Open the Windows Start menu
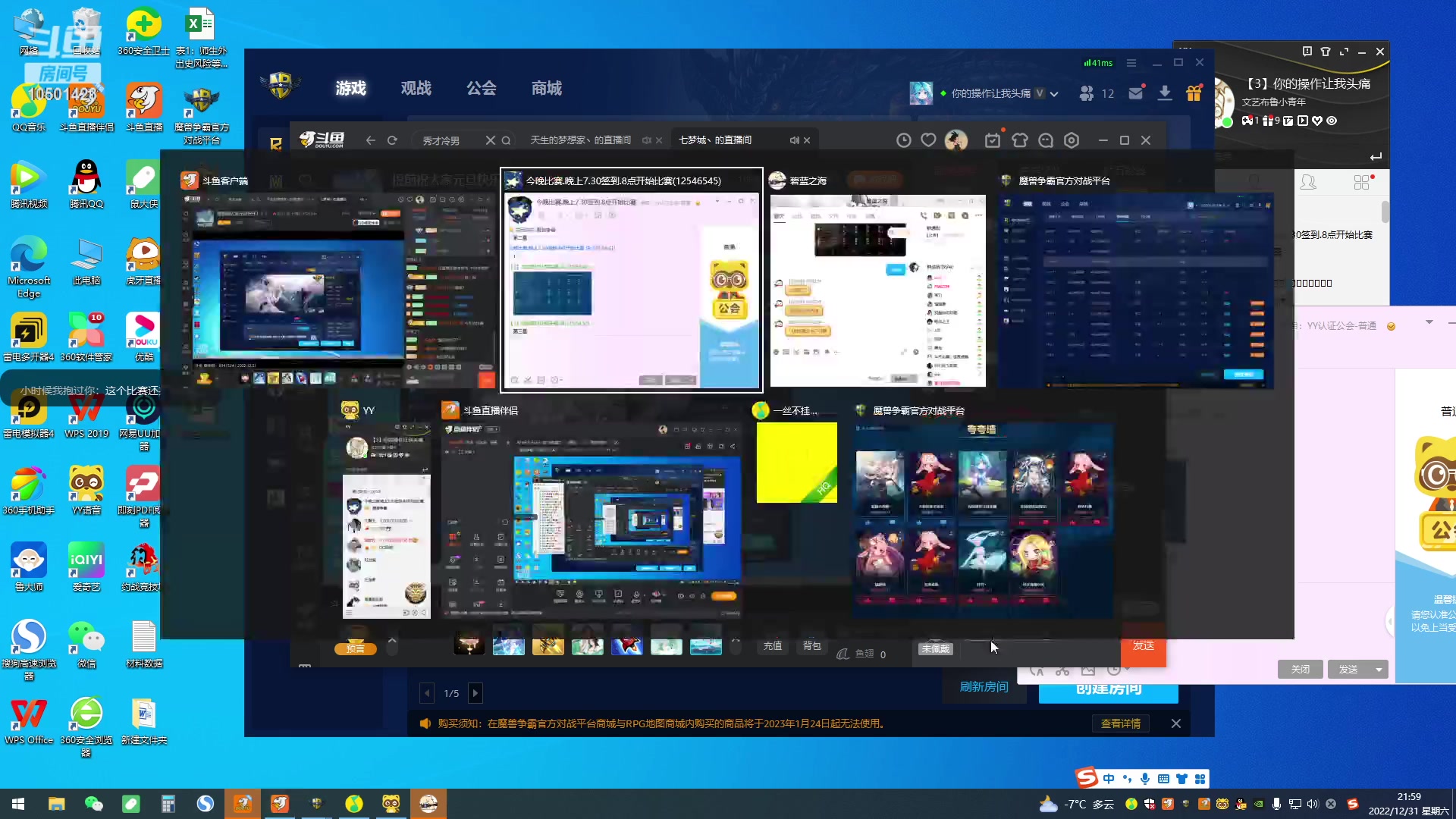The height and width of the screenshot is (819, 1456). [18, 804]
